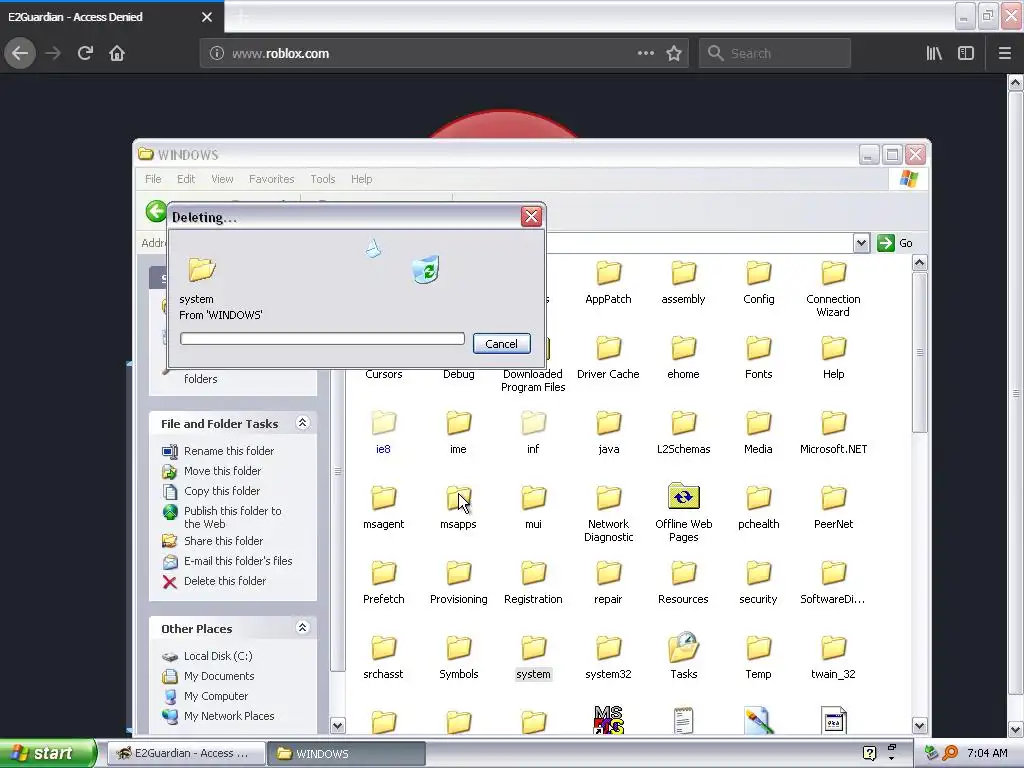Select the ie8 hidden folder

pyautogui.click(x=383, y=433)
